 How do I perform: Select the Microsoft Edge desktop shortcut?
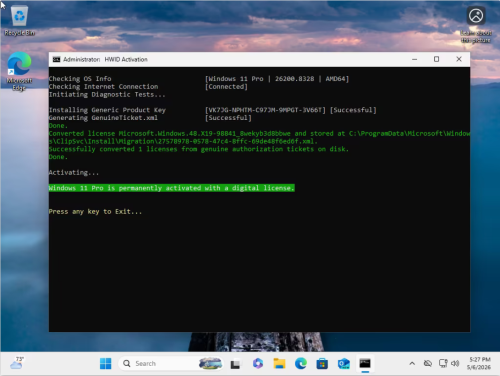coord(19,71)
